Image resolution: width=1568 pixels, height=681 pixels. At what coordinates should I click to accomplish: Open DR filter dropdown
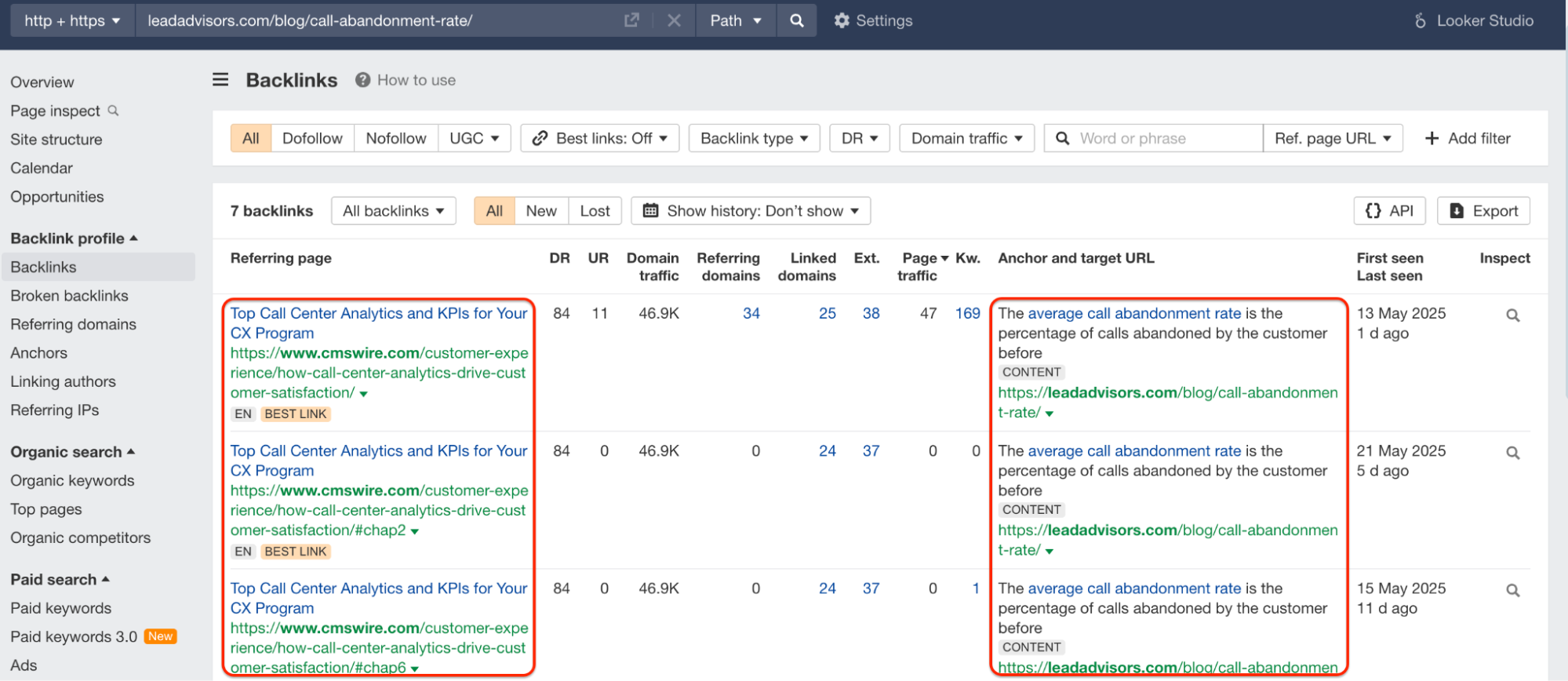pyautogui.click(x=860, y=138)
